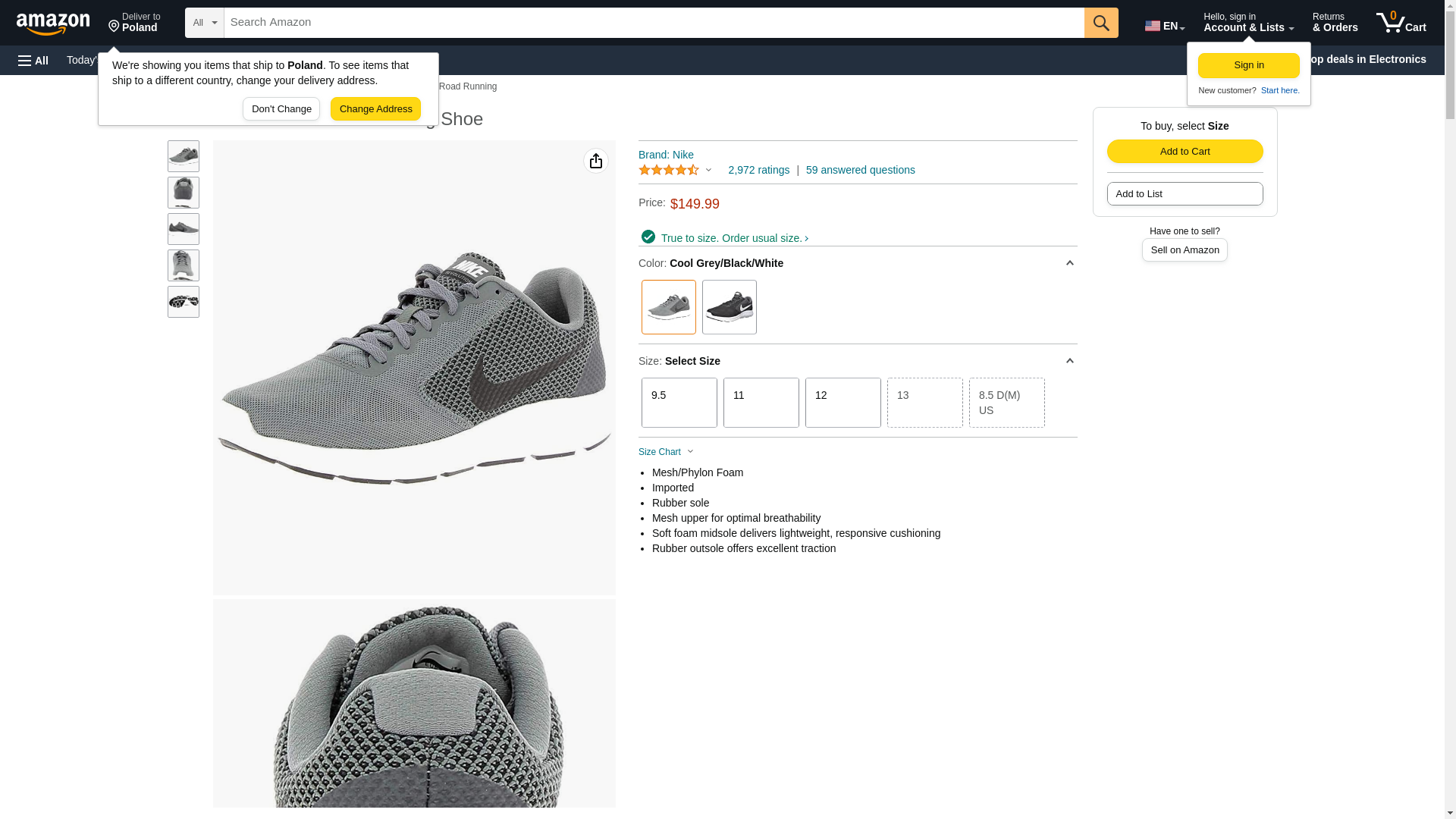
Task: Open the All hamburger menu
Action: pos(33,60)
